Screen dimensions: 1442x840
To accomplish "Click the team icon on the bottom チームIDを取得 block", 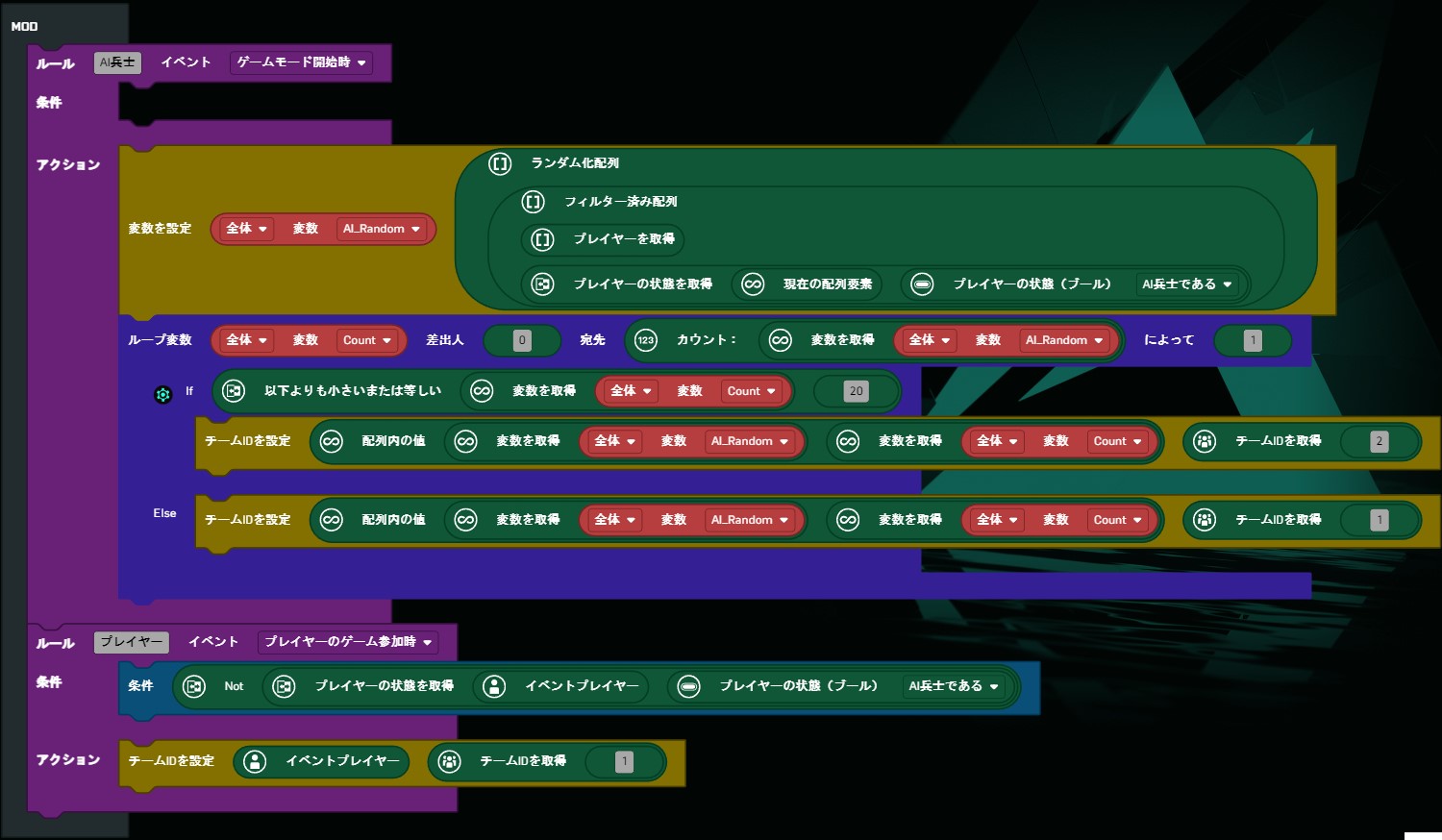I will click(x=449, y=761).
